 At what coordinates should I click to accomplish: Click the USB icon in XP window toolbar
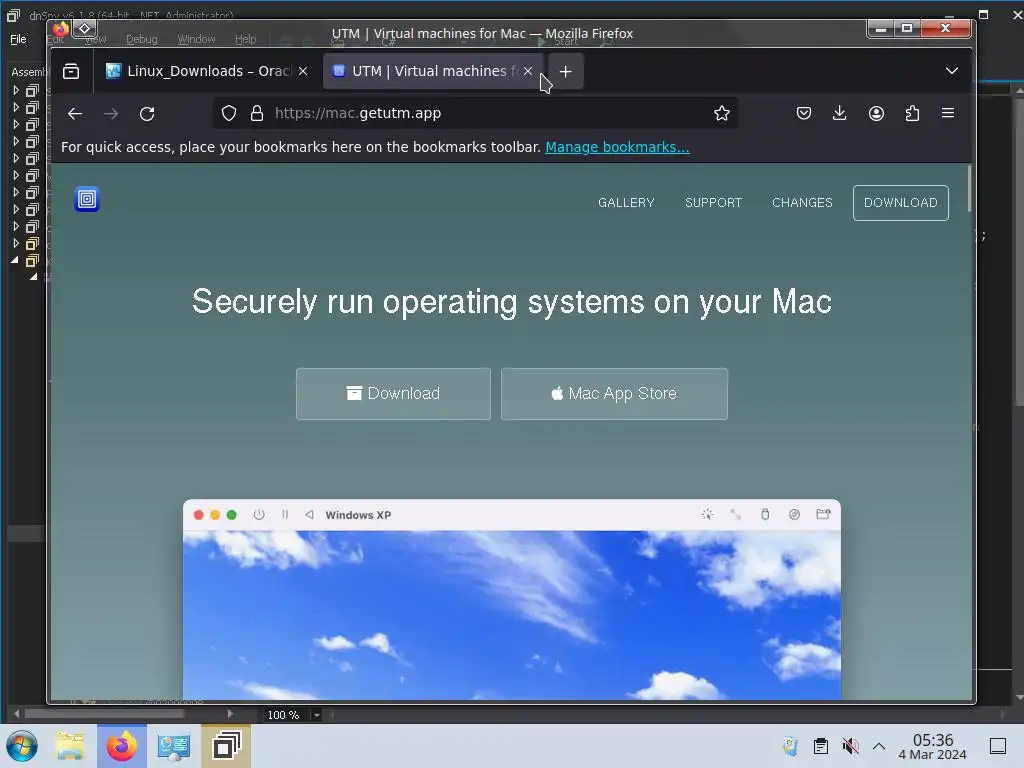pyautogui.click(x=765, y=514)
